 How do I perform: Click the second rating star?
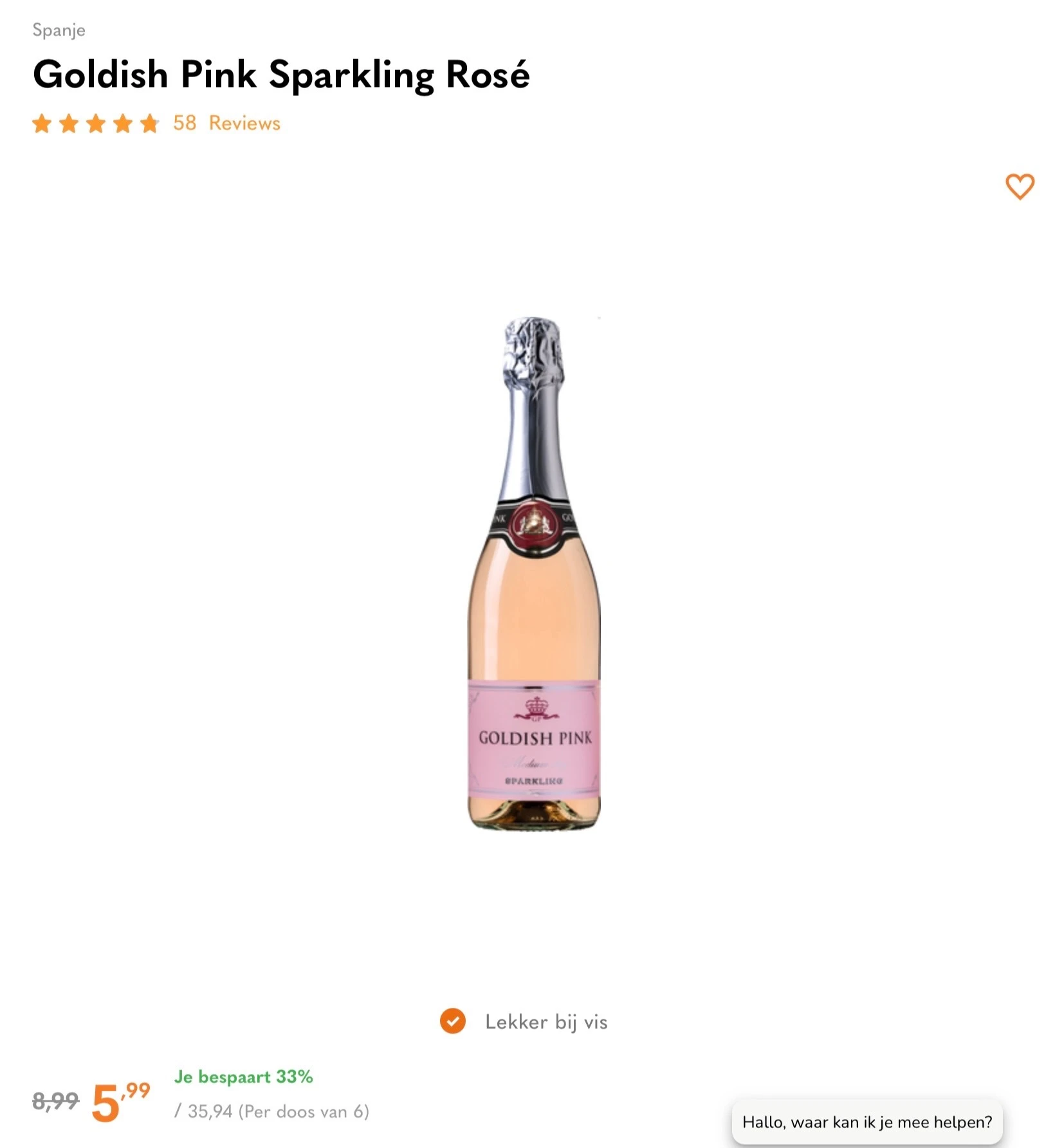69,123
